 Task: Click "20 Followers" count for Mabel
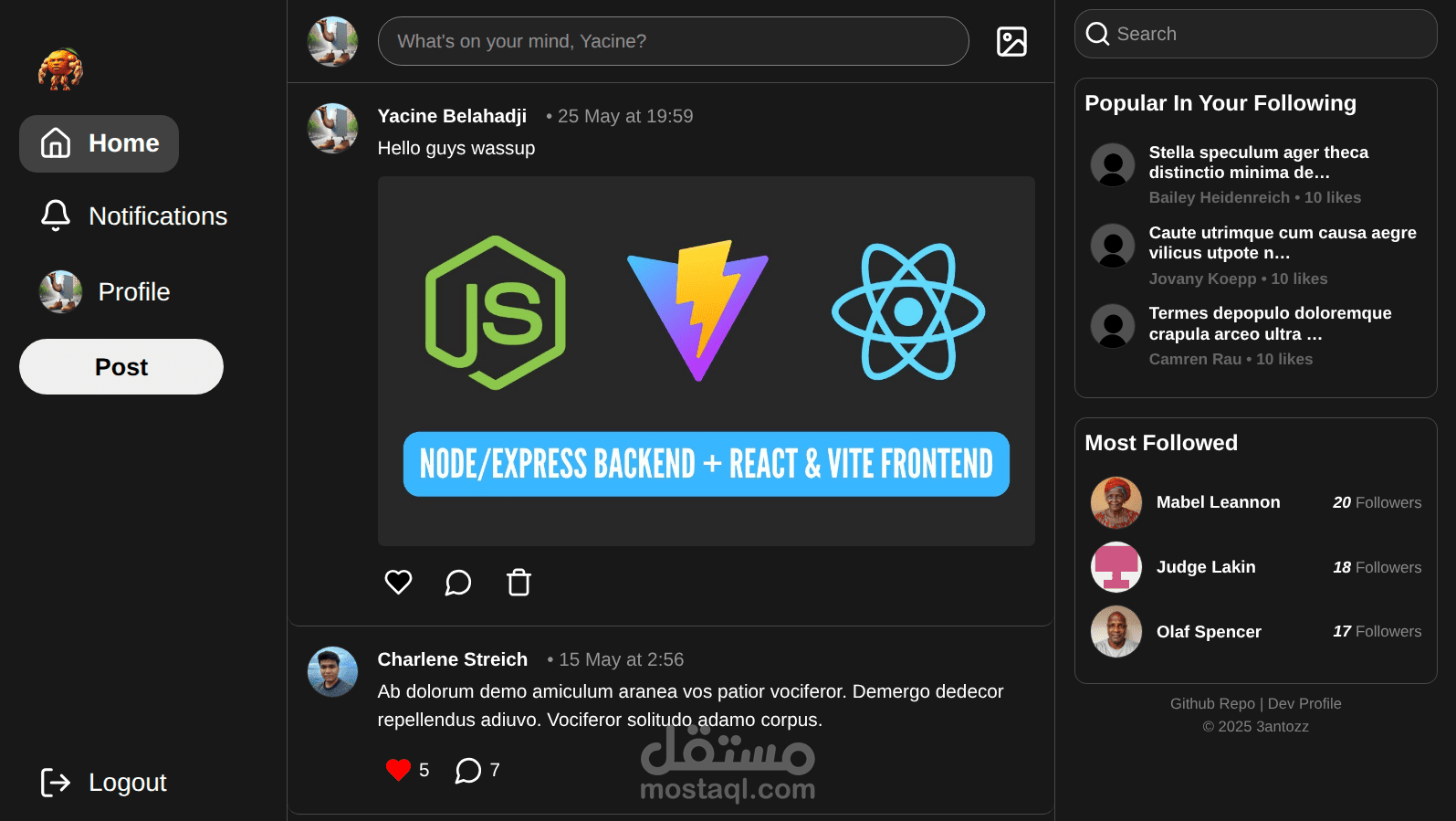point(1377,502)
